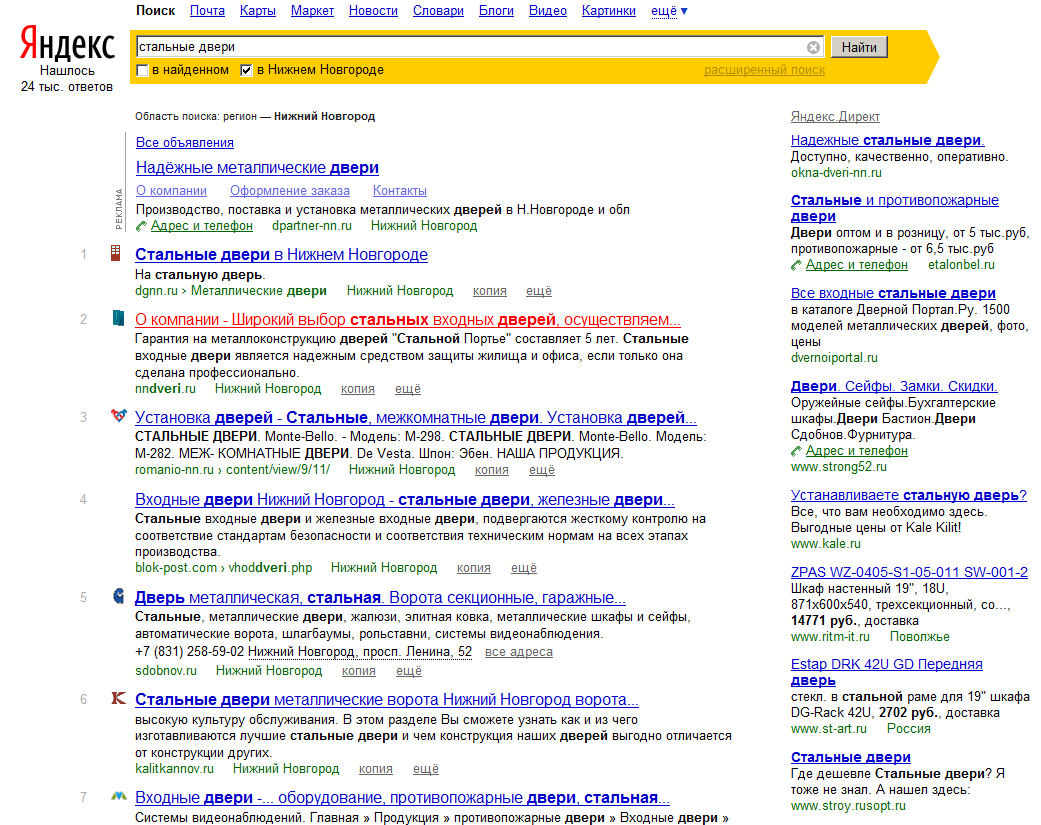Screen dimensions: 1041x825
Task: Open 'Дверь металлическая, стальная' result
Action: (x=380, y=598)
